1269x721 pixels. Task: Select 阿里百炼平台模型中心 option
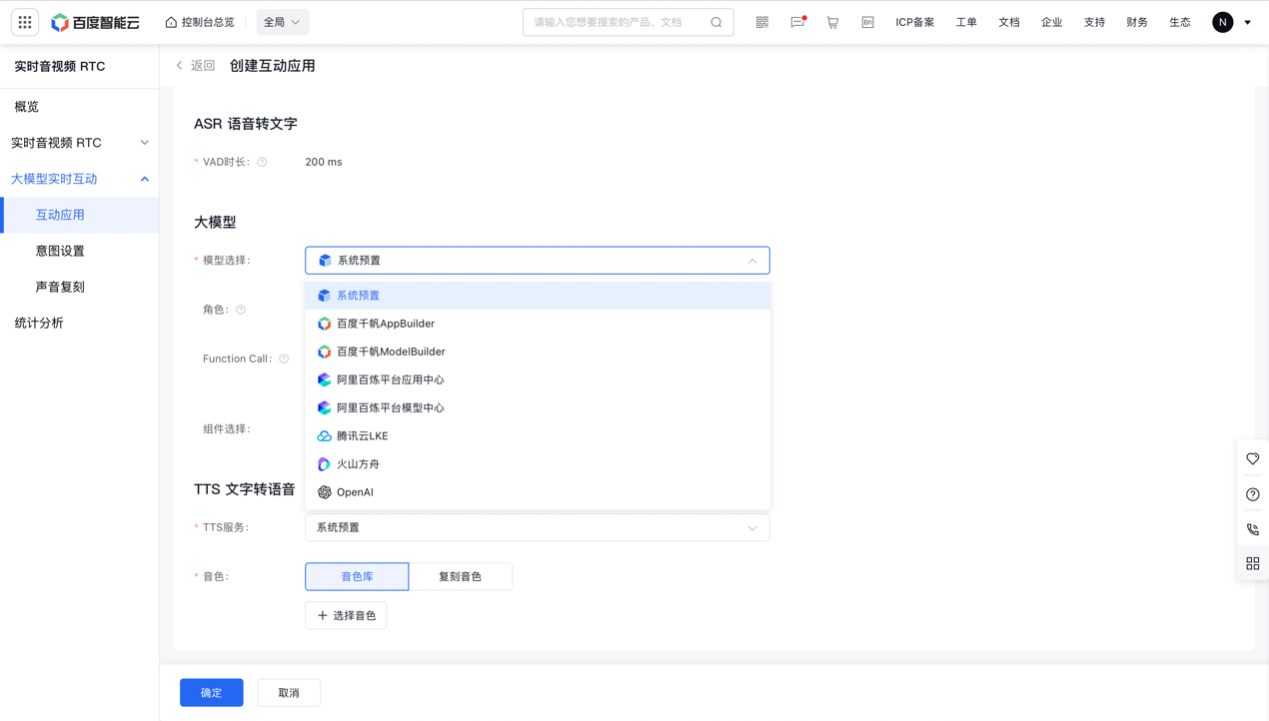click(537, 408)
